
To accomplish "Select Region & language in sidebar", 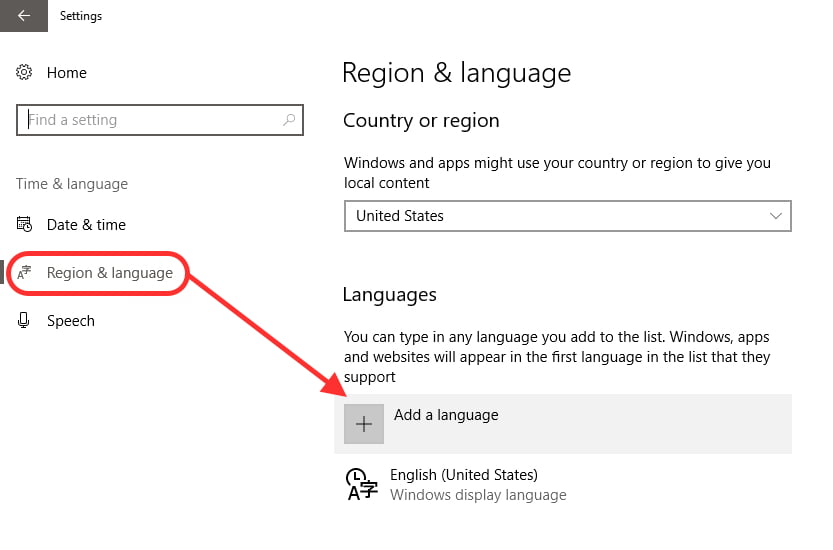I will [109, 273].
